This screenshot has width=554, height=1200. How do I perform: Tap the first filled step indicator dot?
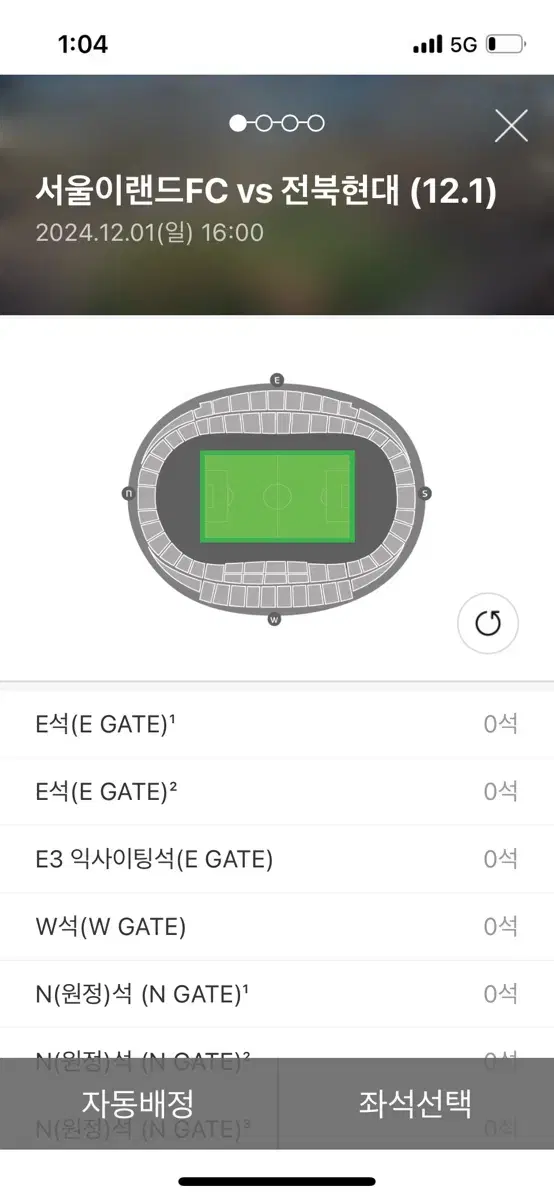238,123
